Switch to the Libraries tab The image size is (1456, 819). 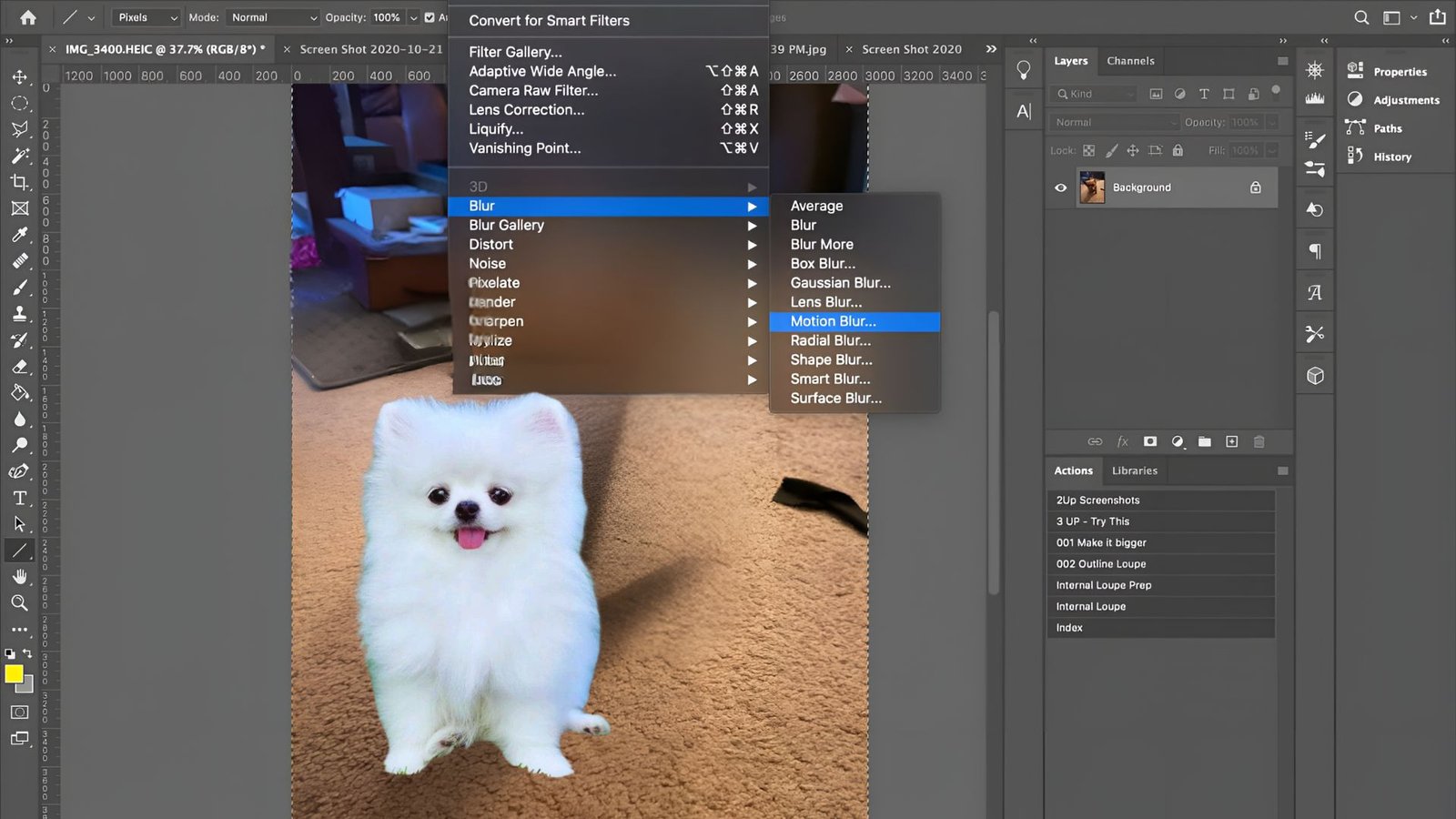(1134, 470)
